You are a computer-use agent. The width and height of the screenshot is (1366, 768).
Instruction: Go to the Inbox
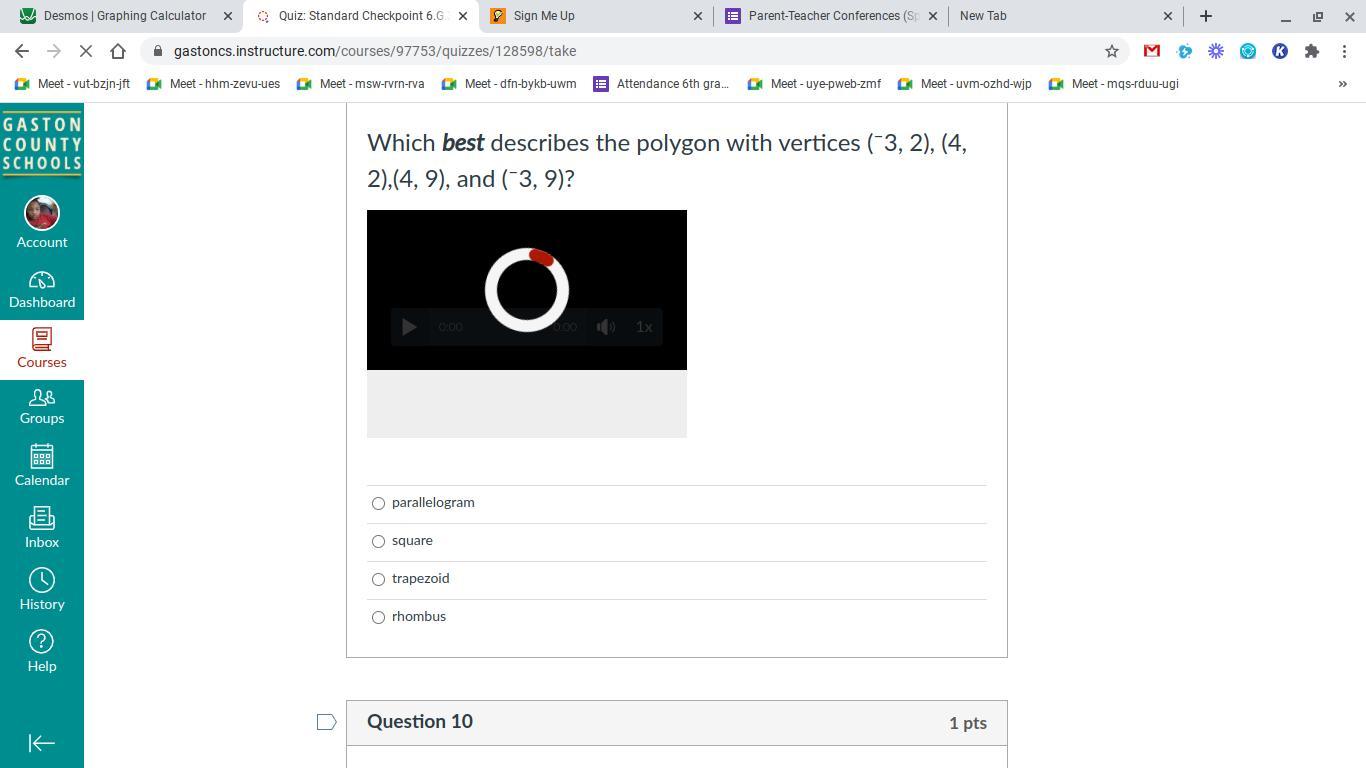point(42,528)
